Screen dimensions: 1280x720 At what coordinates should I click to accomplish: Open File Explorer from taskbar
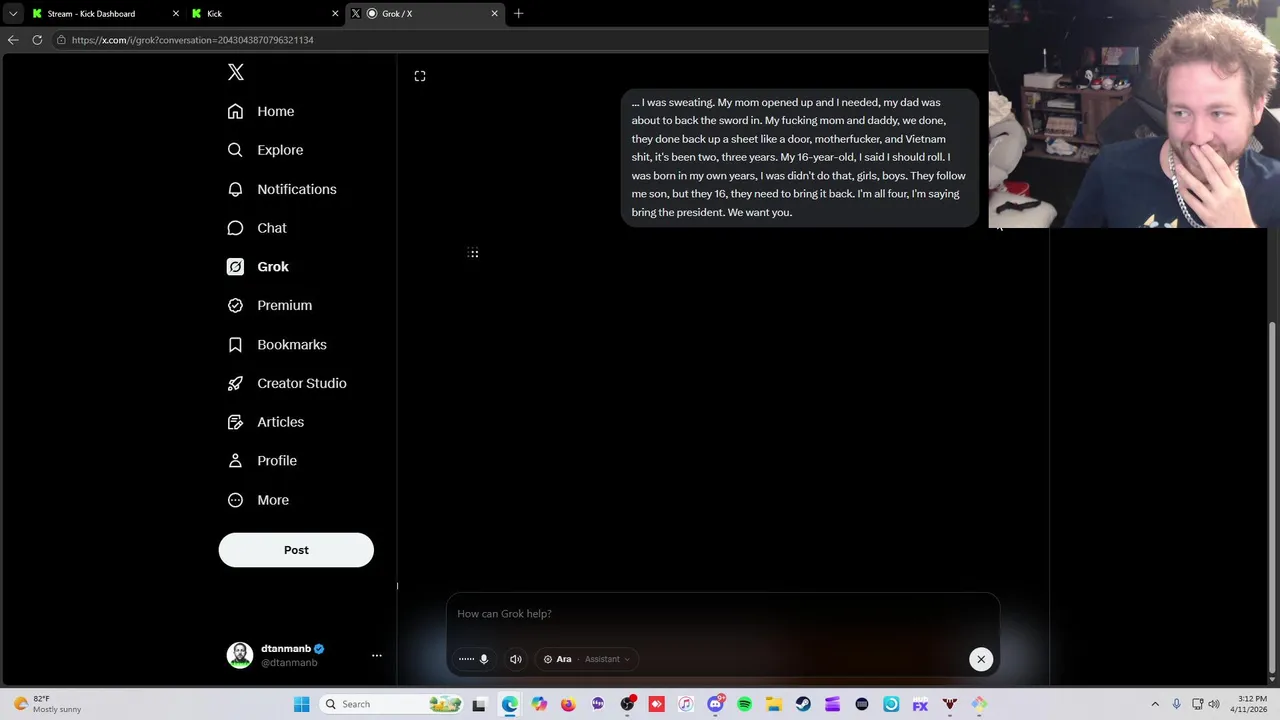click(x=774, y=704)
